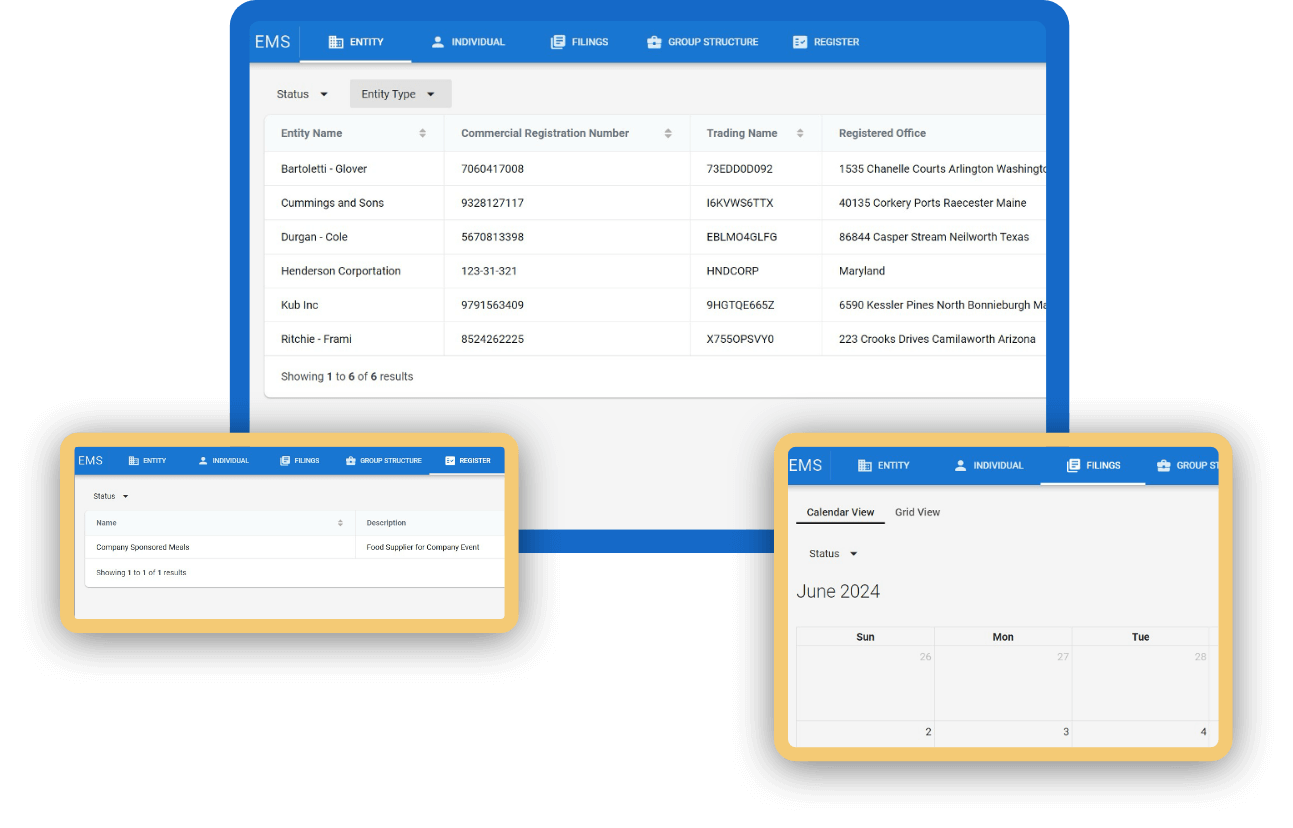Click the Filings icon in the calendar window
This screenshot has width=1293, height=828.
point(1073,465)
